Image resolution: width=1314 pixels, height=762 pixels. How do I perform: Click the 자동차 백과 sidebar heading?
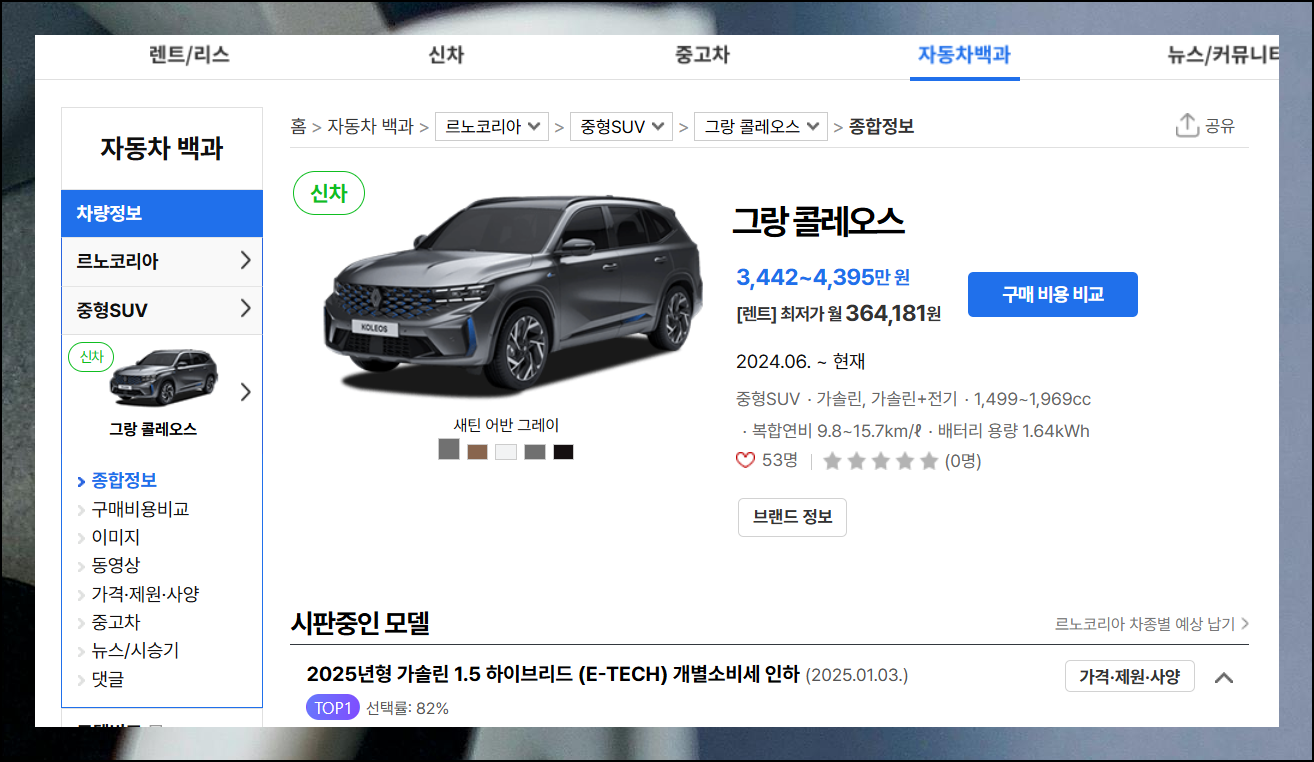(162, 149)
